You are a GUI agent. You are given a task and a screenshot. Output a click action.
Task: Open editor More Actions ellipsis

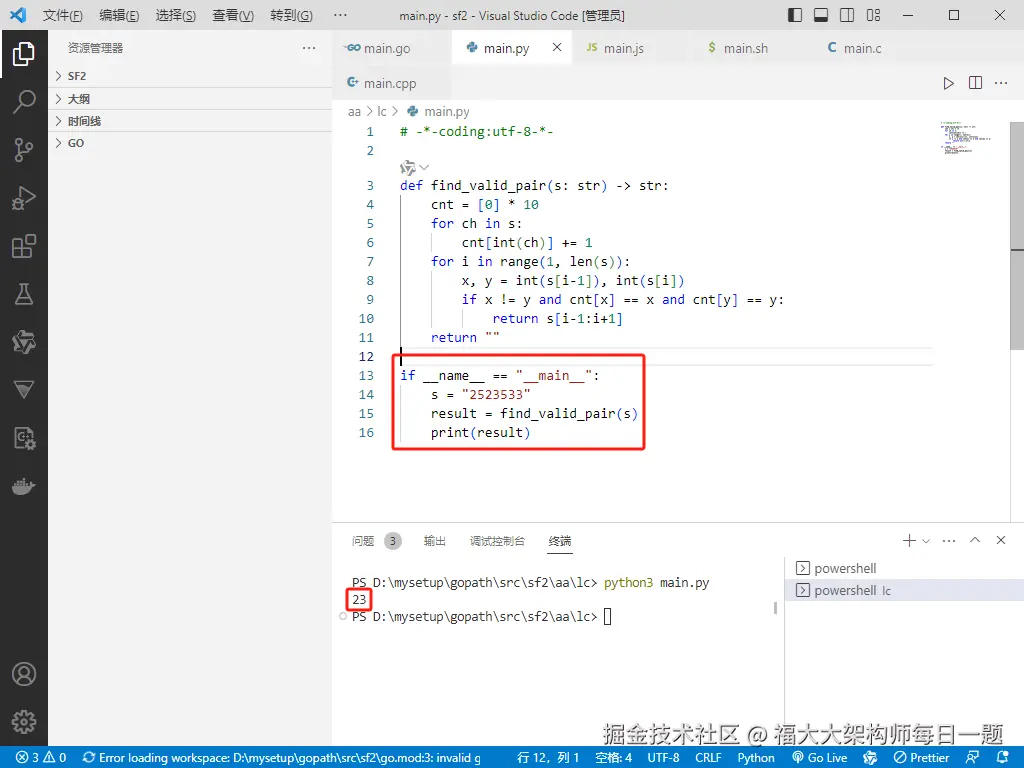point(1000,83)
